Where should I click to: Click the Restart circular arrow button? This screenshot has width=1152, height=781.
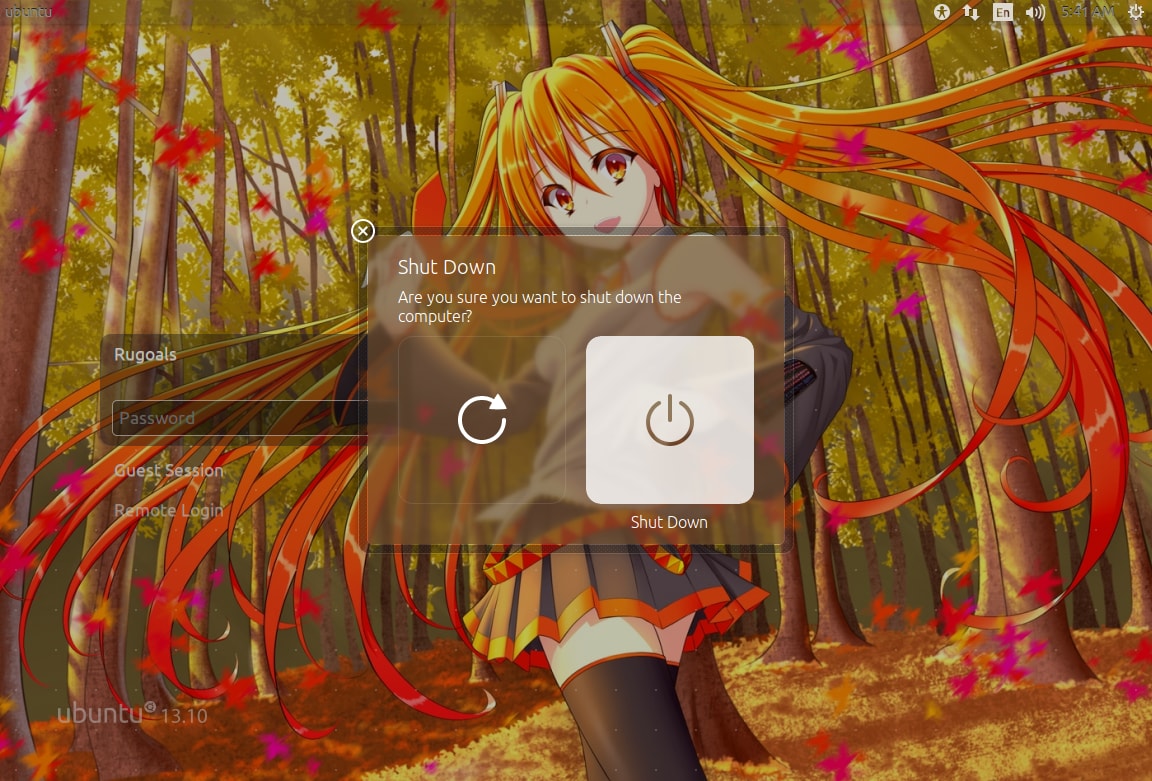(482, 420)
